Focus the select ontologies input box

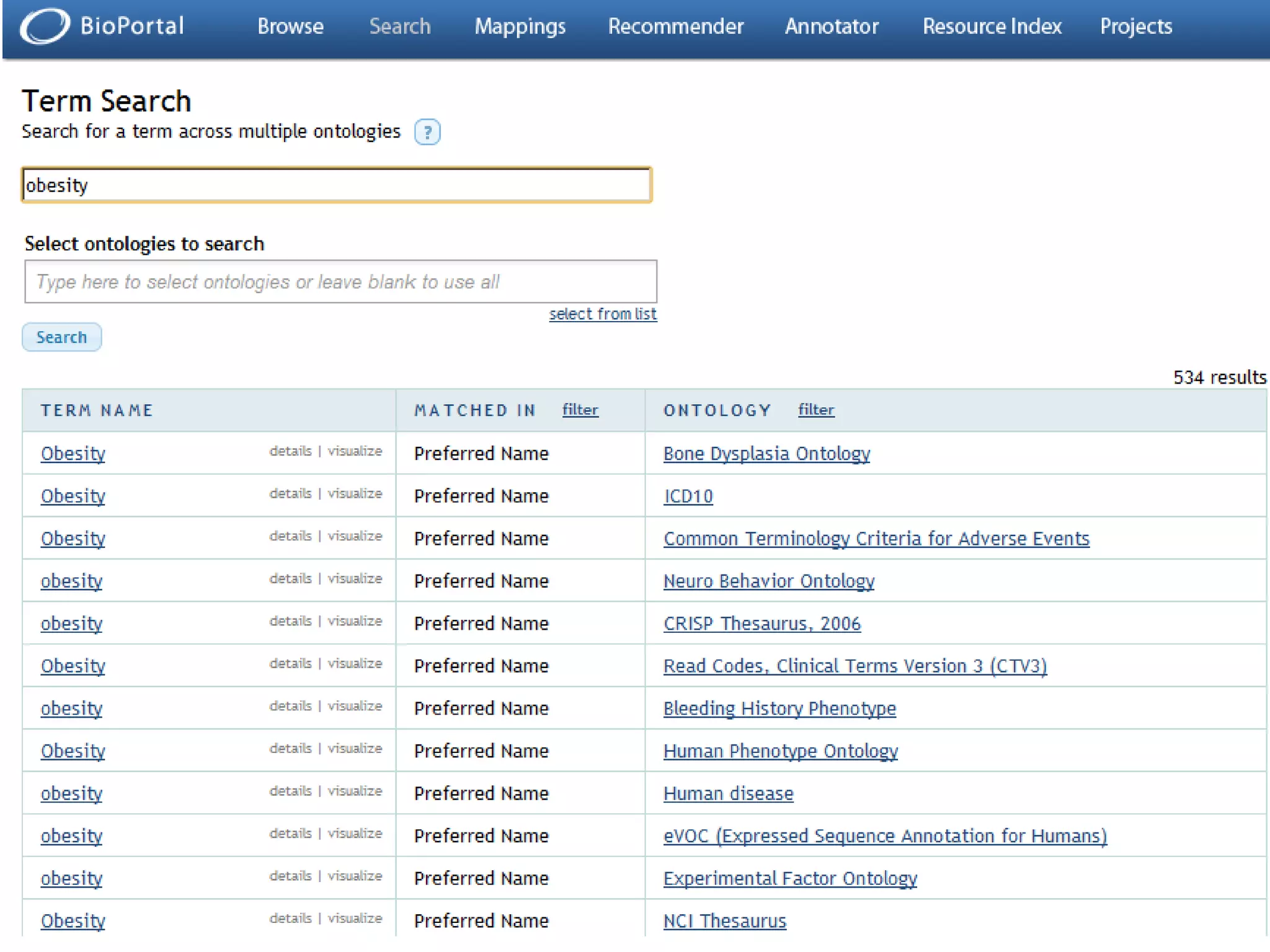(x=340, y=282)
